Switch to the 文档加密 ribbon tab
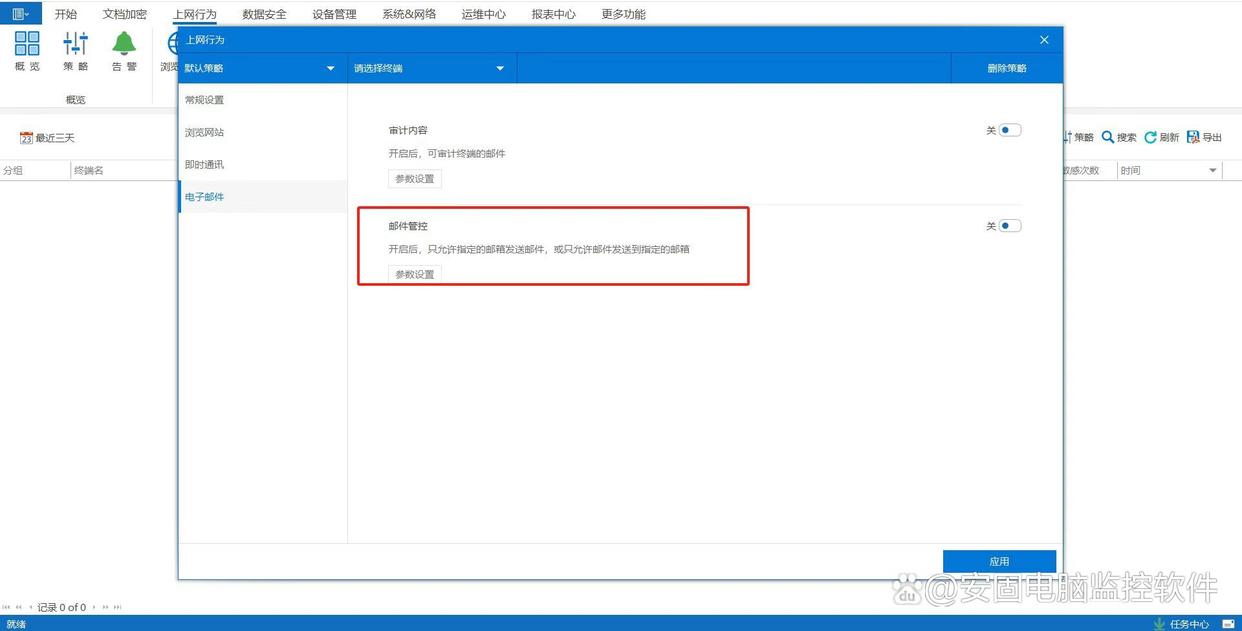 (125, 14)
